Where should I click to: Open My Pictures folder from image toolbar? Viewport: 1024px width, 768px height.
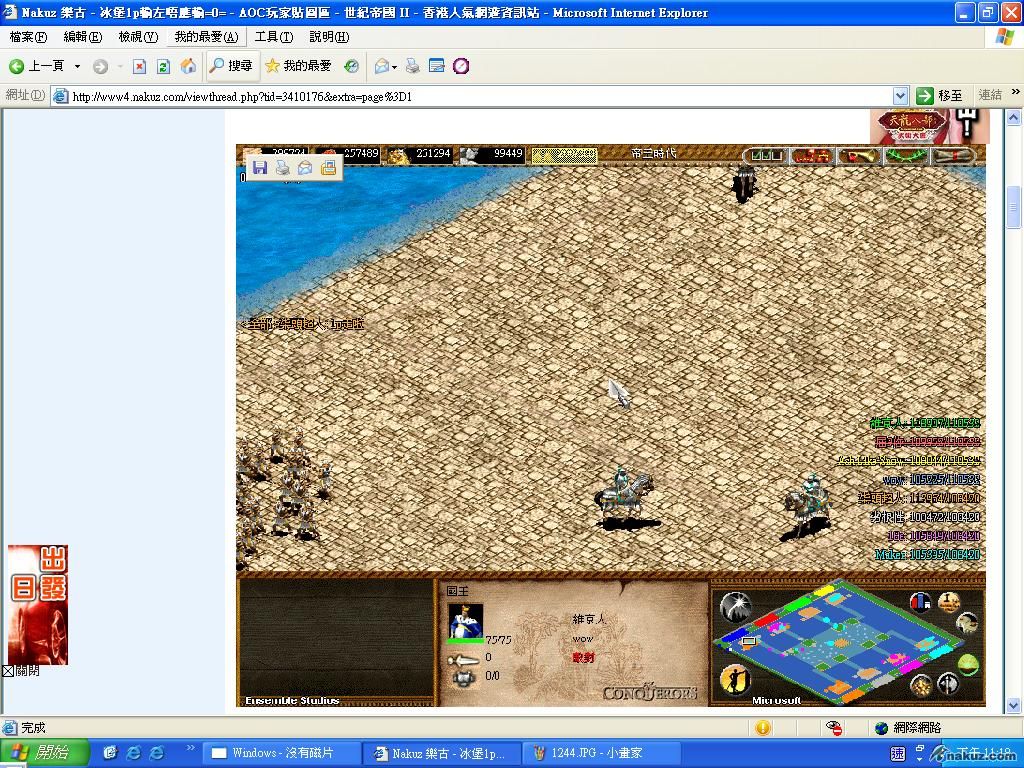coord(328,168)
